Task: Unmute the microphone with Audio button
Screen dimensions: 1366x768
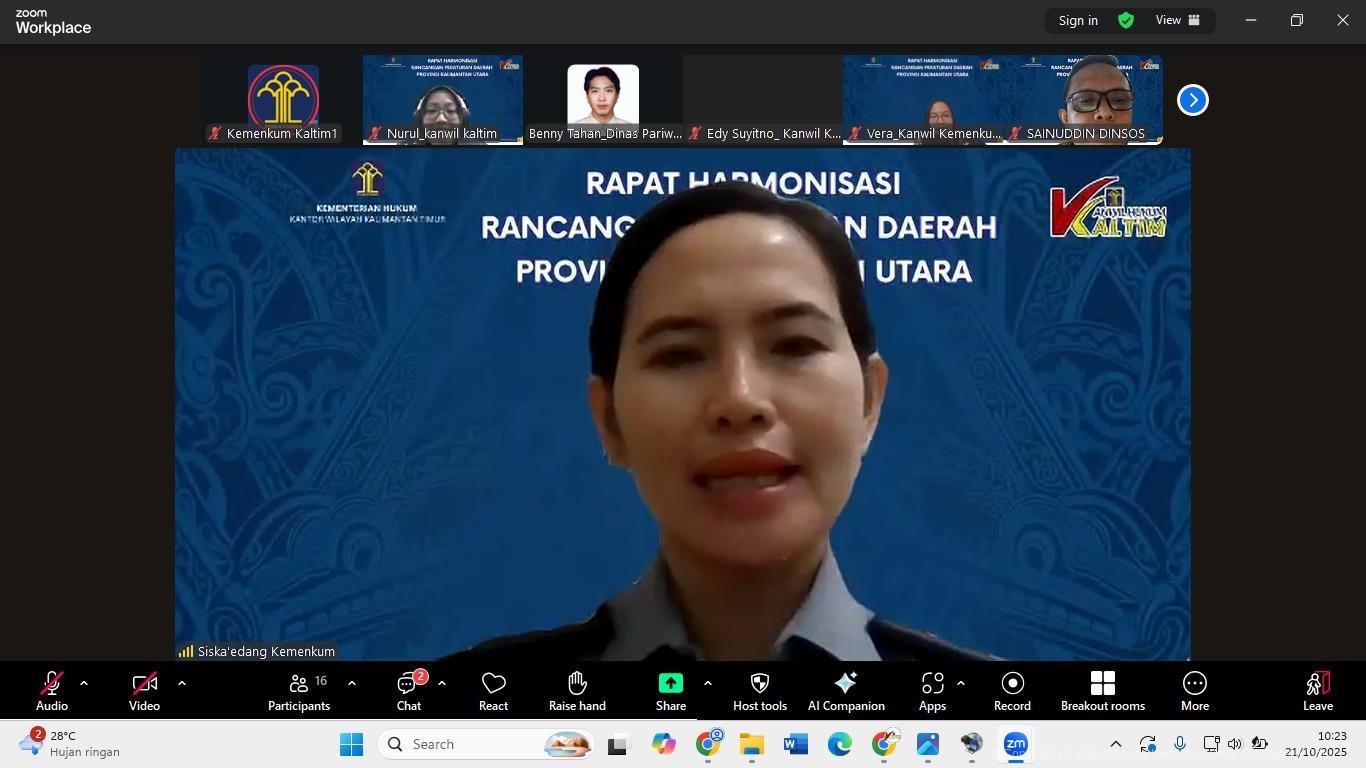Action: pos(52,691)
